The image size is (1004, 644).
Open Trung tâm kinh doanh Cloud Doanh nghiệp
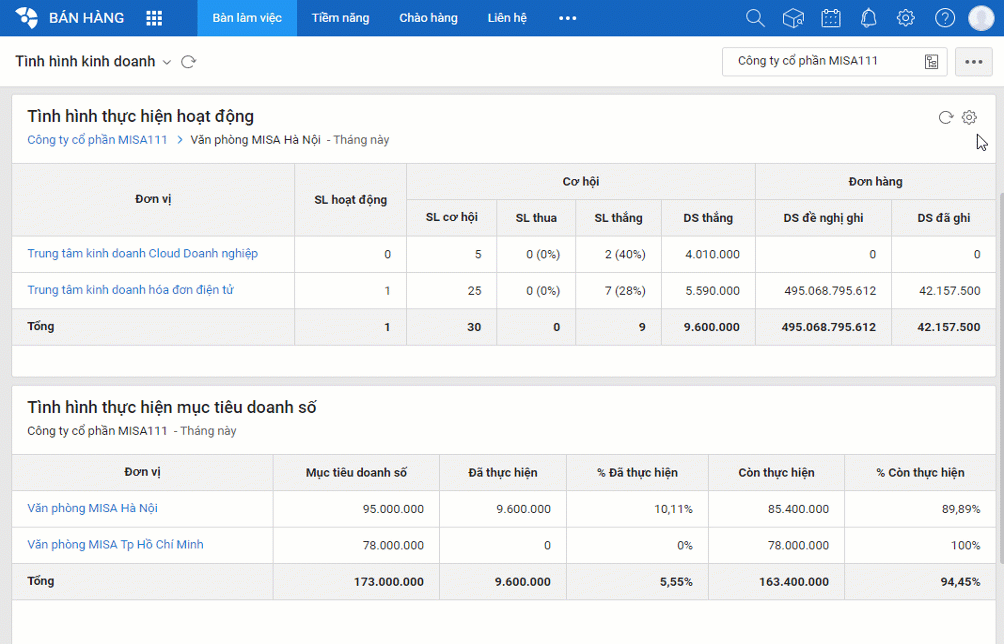tap(142, 254)
